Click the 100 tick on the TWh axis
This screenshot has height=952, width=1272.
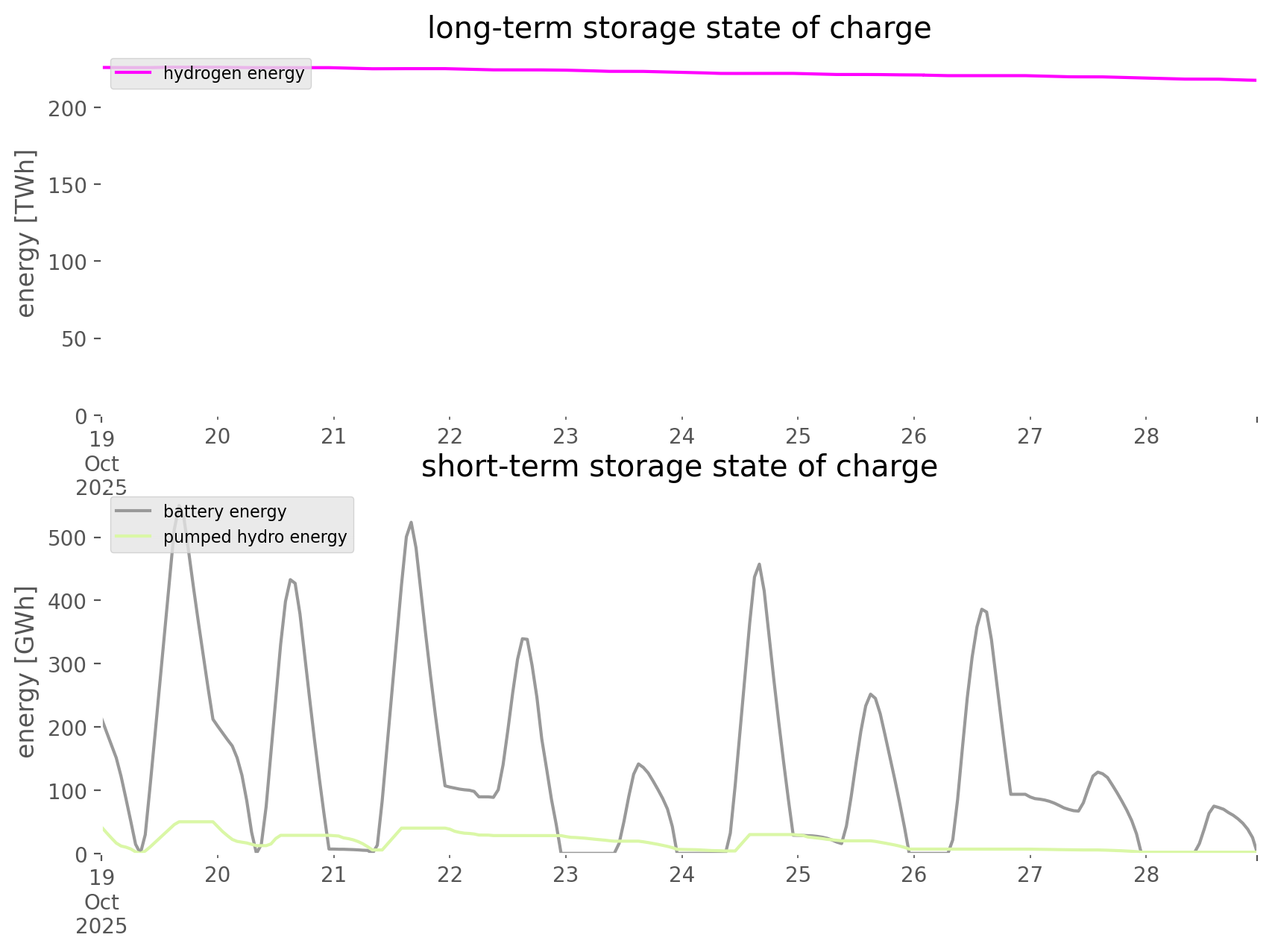coord(67,262)
